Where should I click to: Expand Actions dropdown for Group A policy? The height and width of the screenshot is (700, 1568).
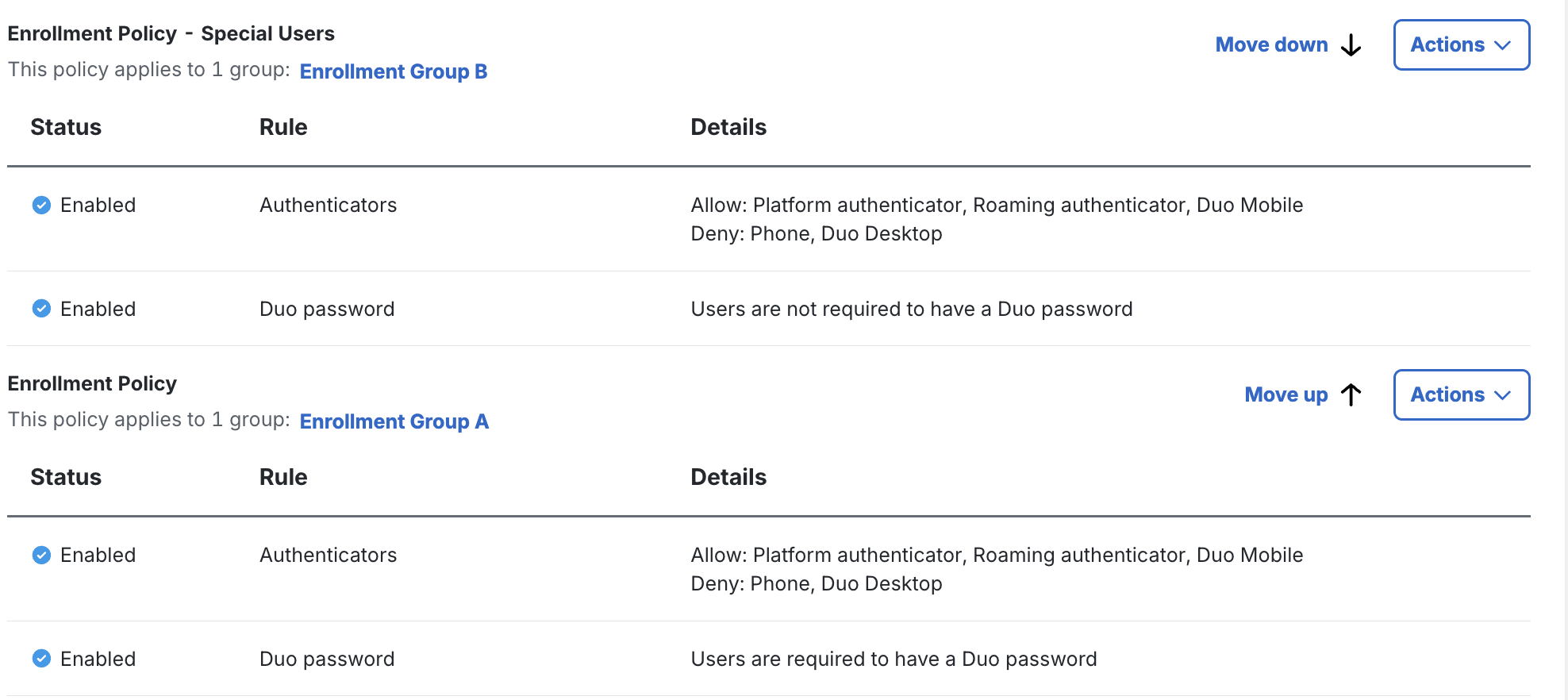pyautogui.click(x=1461, y=394)
